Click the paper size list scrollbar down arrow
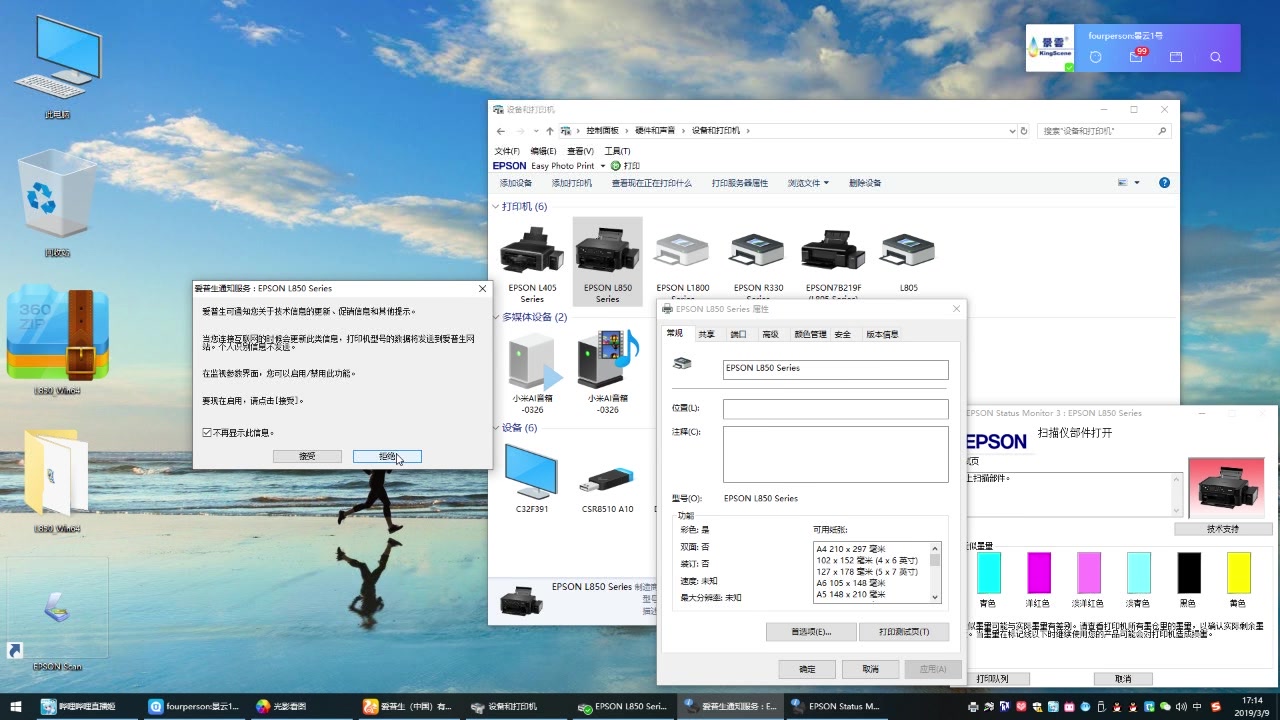This screenshot has height=720, width=1280. 936,597
